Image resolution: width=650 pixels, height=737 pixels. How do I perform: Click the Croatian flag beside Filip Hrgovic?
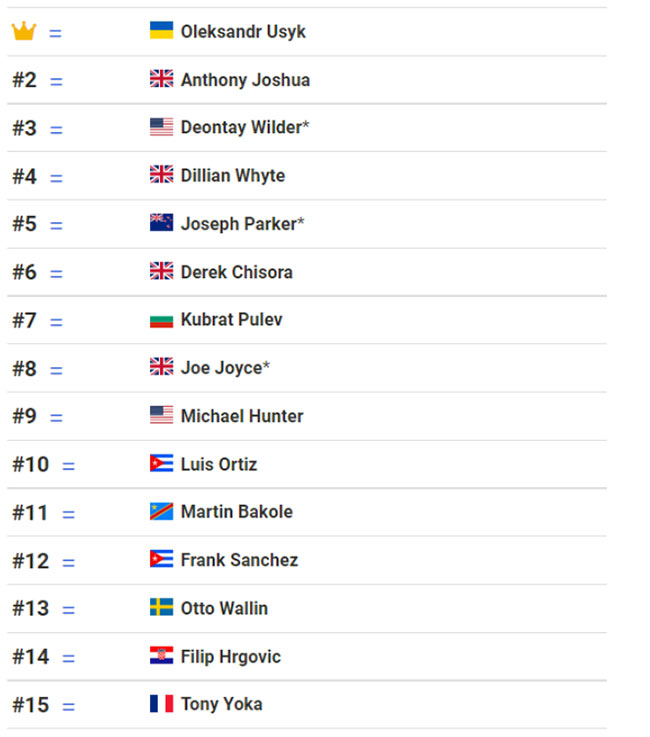[161, 655]
